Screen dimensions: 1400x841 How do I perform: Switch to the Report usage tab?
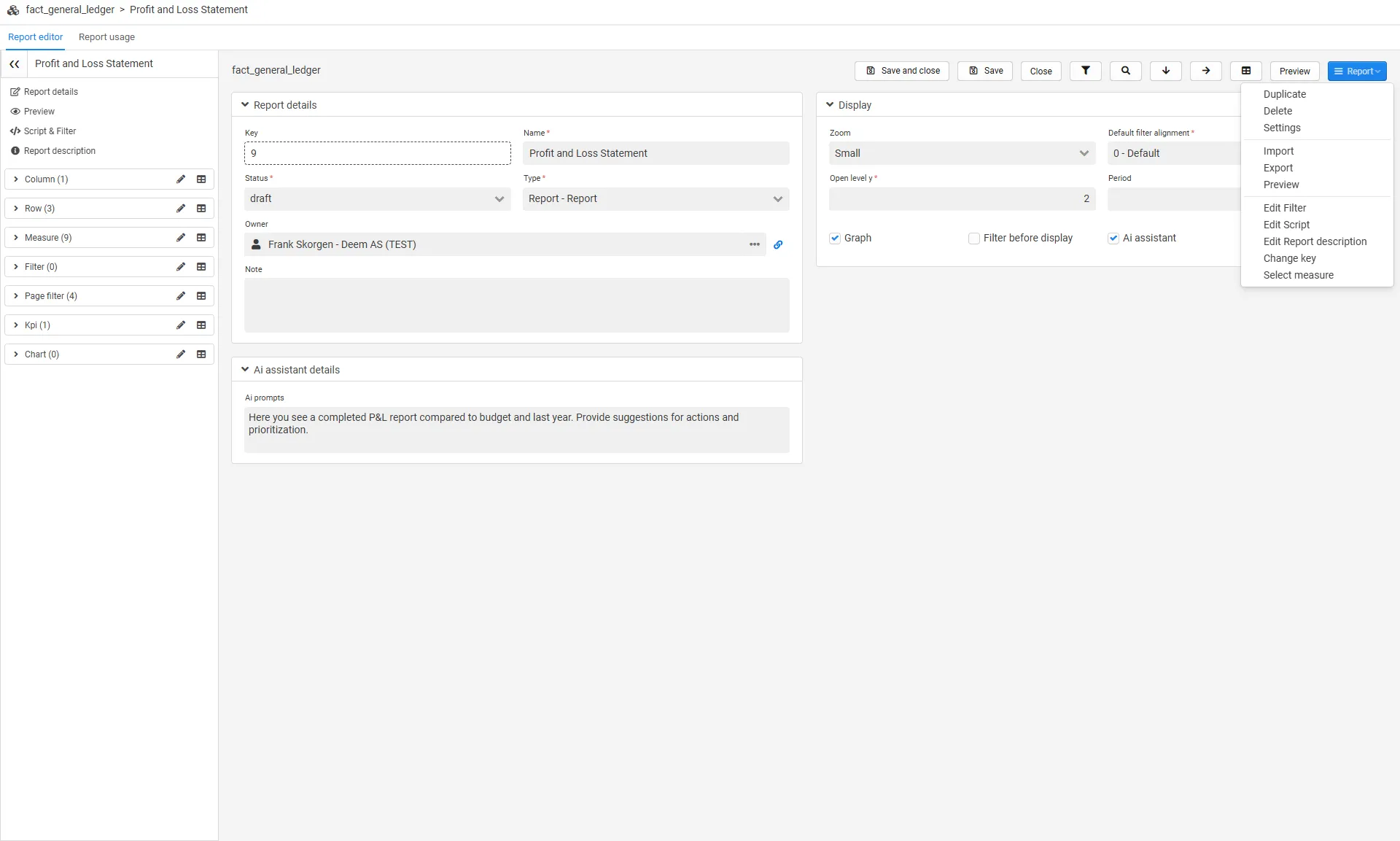(106, 37)
